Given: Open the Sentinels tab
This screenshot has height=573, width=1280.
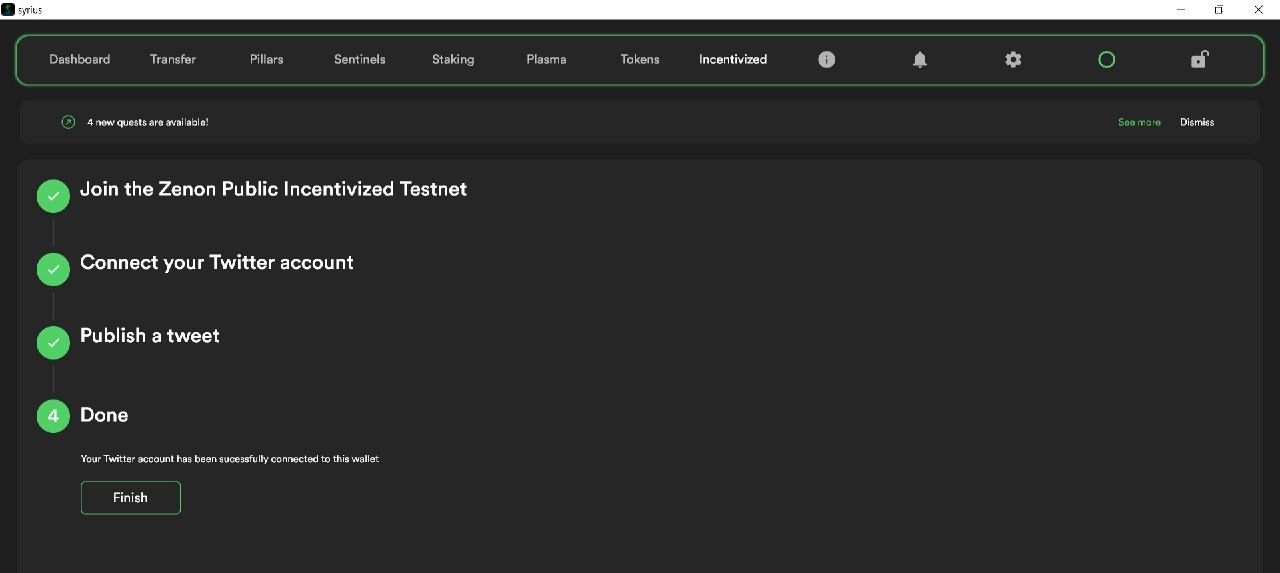Looking at the screenshot, I should pos(360,60).
